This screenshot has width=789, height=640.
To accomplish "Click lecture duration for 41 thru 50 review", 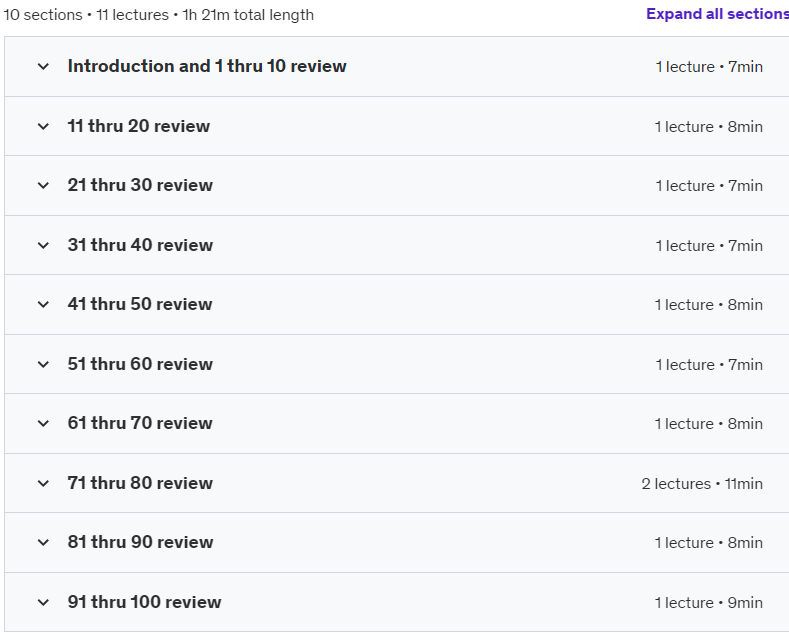I will tap(708, 305).
